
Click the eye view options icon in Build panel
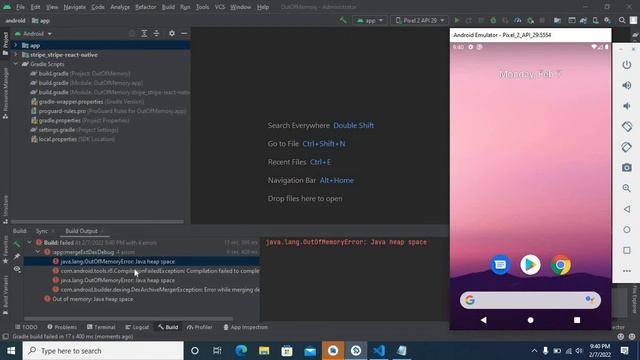pyautogui.click(x=17, y=269)
